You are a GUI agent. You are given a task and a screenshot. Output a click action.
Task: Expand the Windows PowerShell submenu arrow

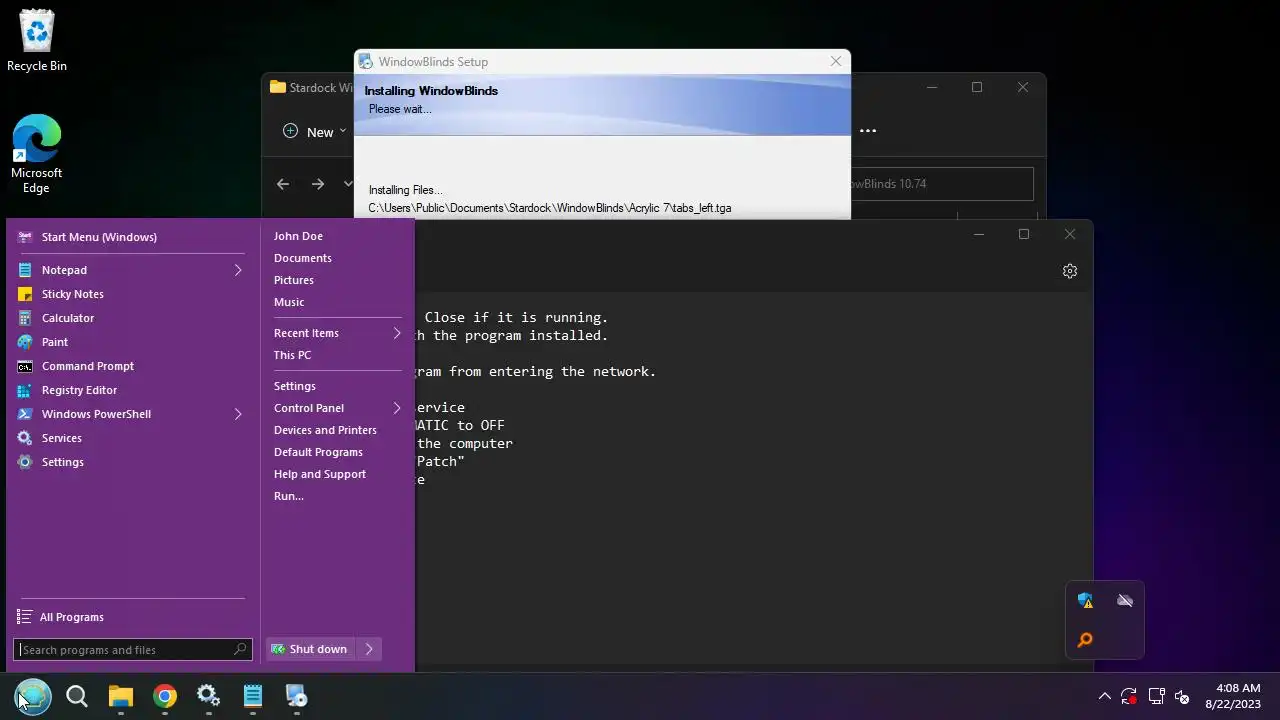(238, 414)
